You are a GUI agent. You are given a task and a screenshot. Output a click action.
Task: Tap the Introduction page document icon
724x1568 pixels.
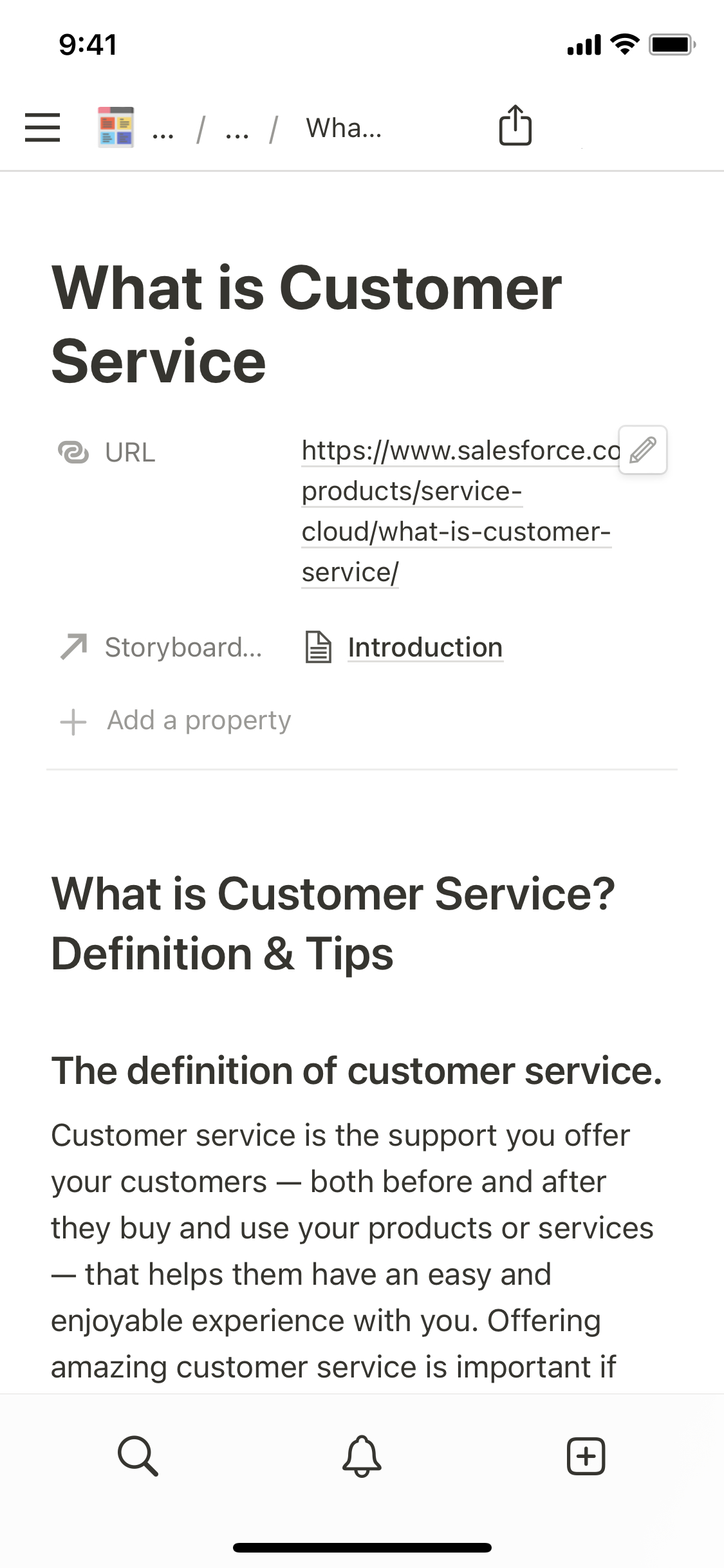(x=318, y=648)
